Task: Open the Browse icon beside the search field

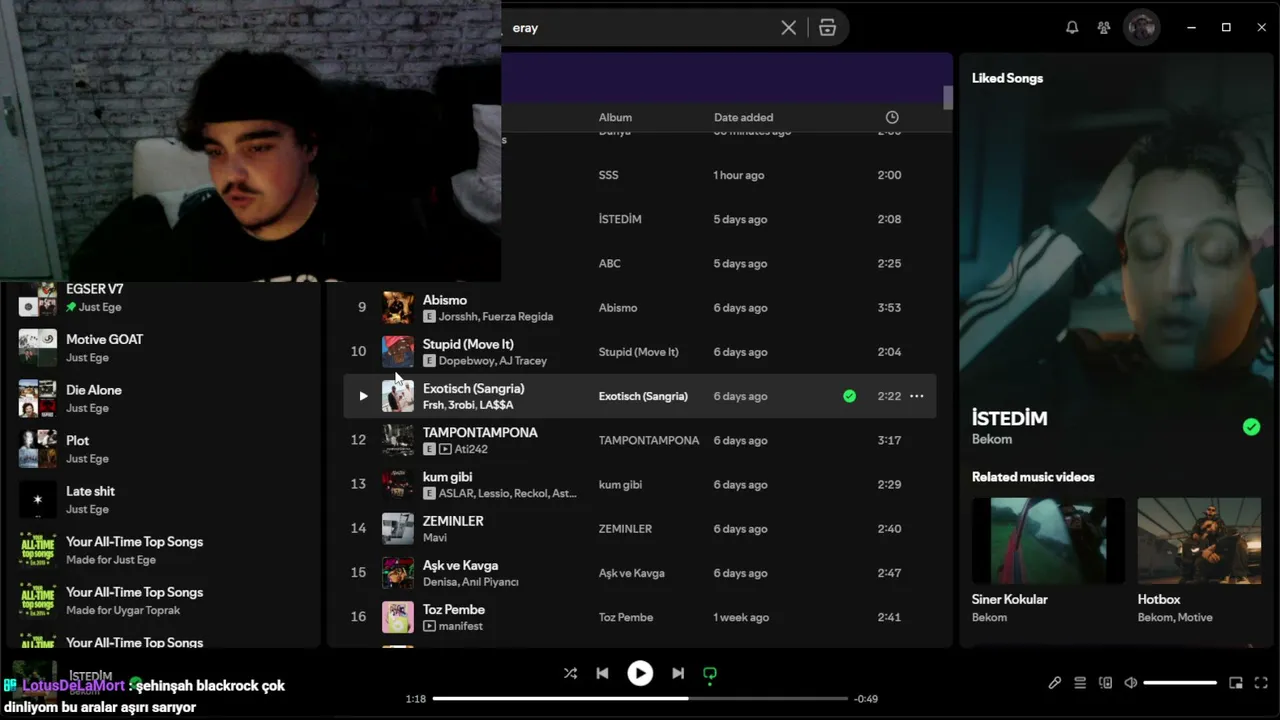Action: 827,28
